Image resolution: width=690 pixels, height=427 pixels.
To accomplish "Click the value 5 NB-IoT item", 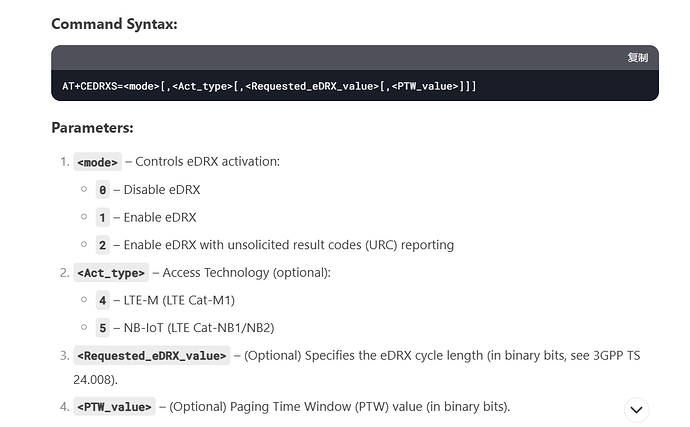I will [x=185, y=328].
